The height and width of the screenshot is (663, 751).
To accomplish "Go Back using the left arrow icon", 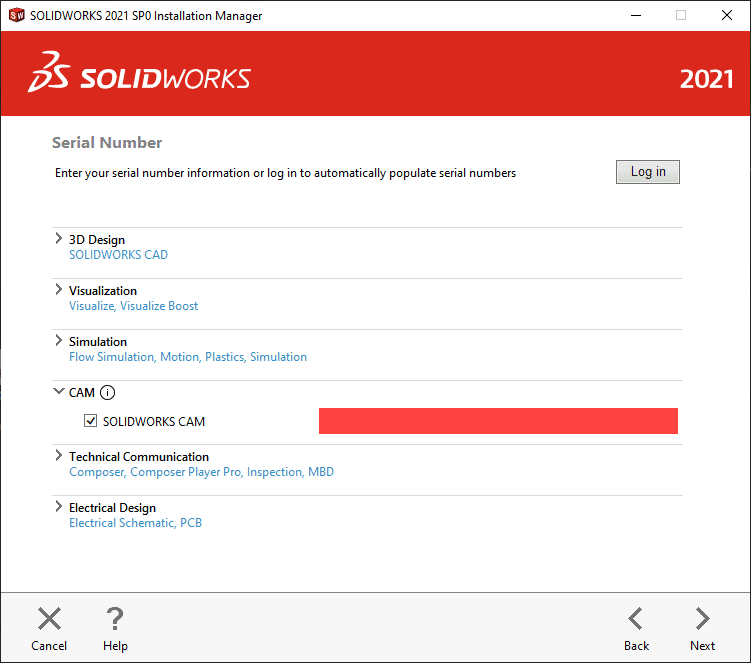I will pos(636,618).
